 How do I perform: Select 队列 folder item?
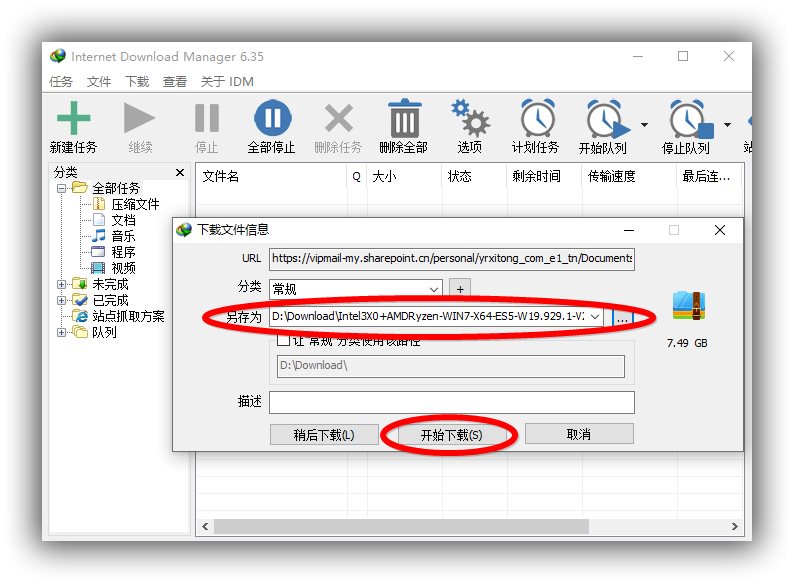tap(104, 332)
